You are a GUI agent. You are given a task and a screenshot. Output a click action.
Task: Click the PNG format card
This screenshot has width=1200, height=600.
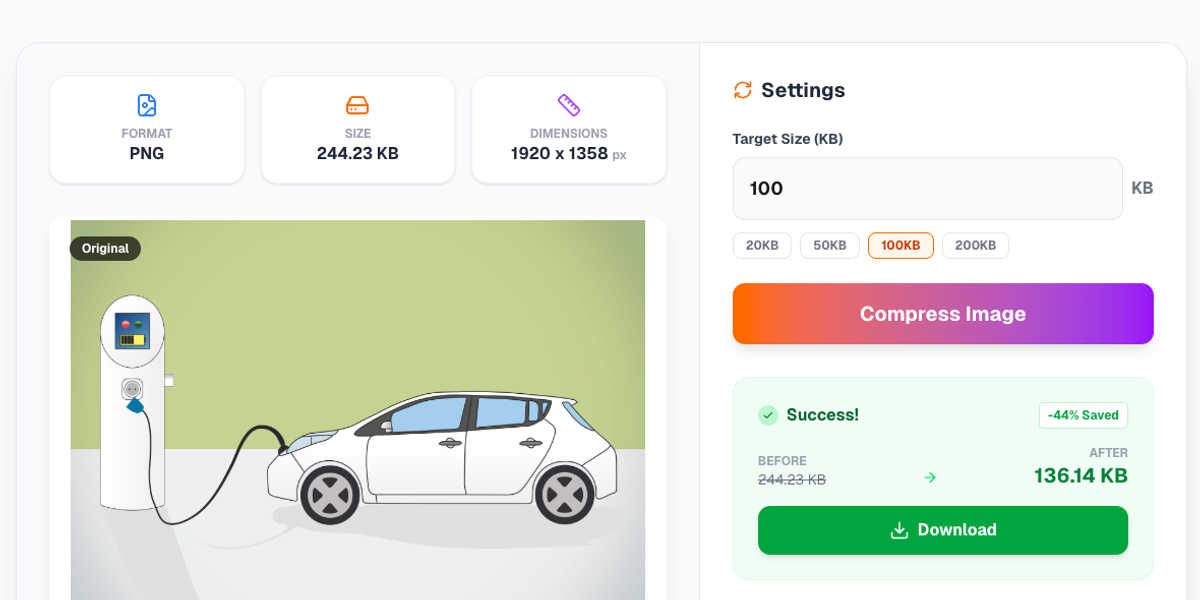click(147, 130)
